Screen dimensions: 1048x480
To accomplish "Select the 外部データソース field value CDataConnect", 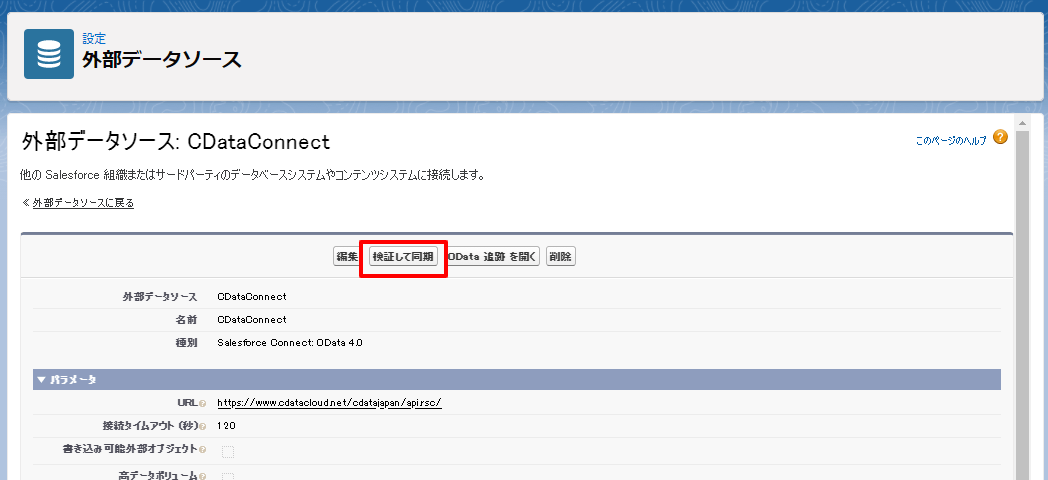I will 252,296.
